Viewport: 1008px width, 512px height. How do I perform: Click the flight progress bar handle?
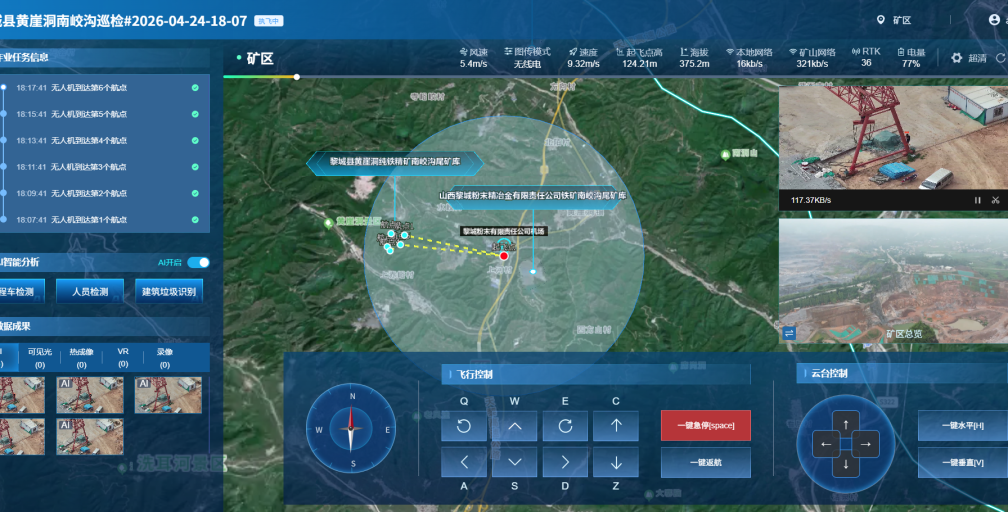pos(297,77)
